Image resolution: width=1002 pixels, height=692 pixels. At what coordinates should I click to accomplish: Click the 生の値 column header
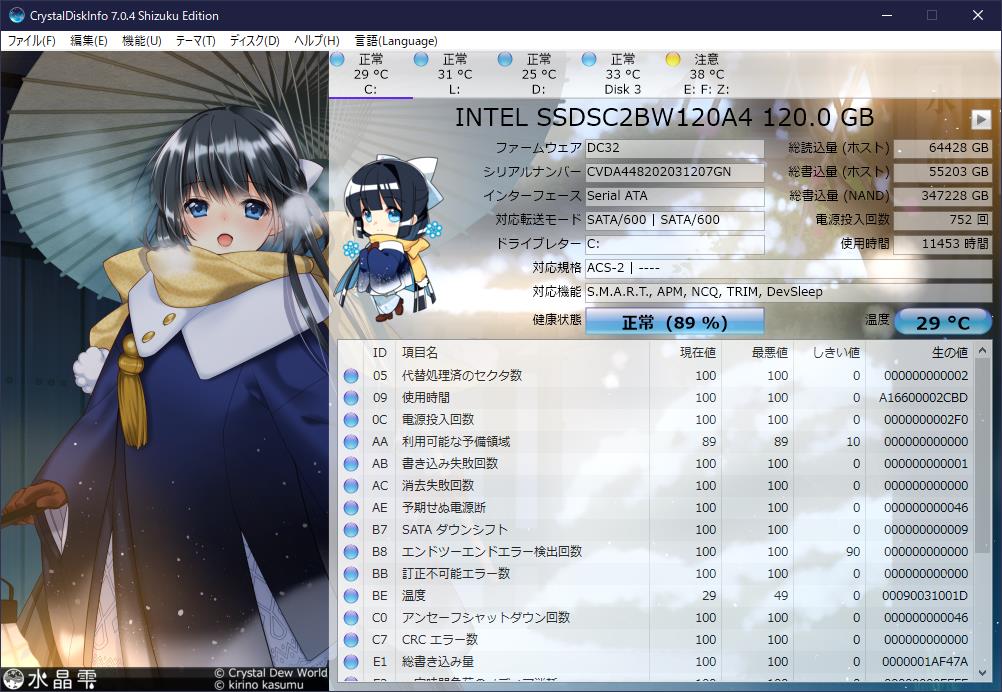click(x=920, y=353)
